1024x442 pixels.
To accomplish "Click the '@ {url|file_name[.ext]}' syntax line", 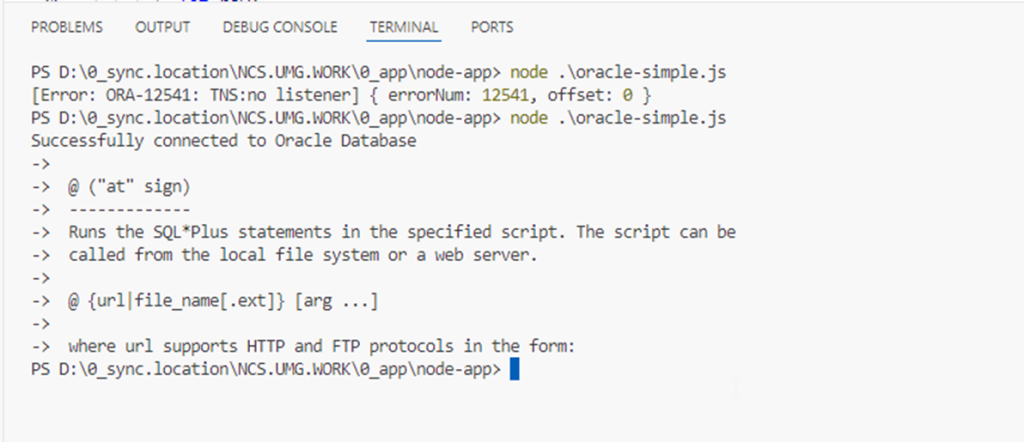I will [x=224, y=301].
